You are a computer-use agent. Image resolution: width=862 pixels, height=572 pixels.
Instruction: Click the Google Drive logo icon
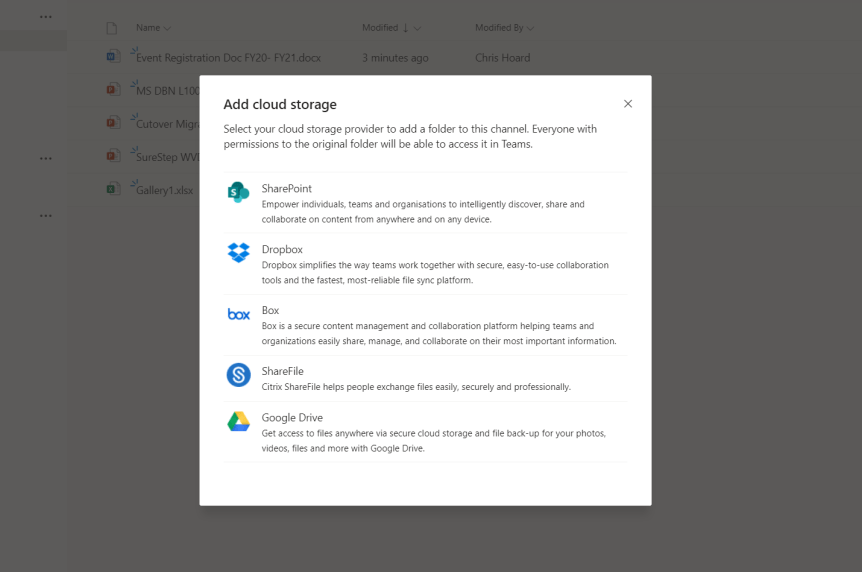click(238, 422)
